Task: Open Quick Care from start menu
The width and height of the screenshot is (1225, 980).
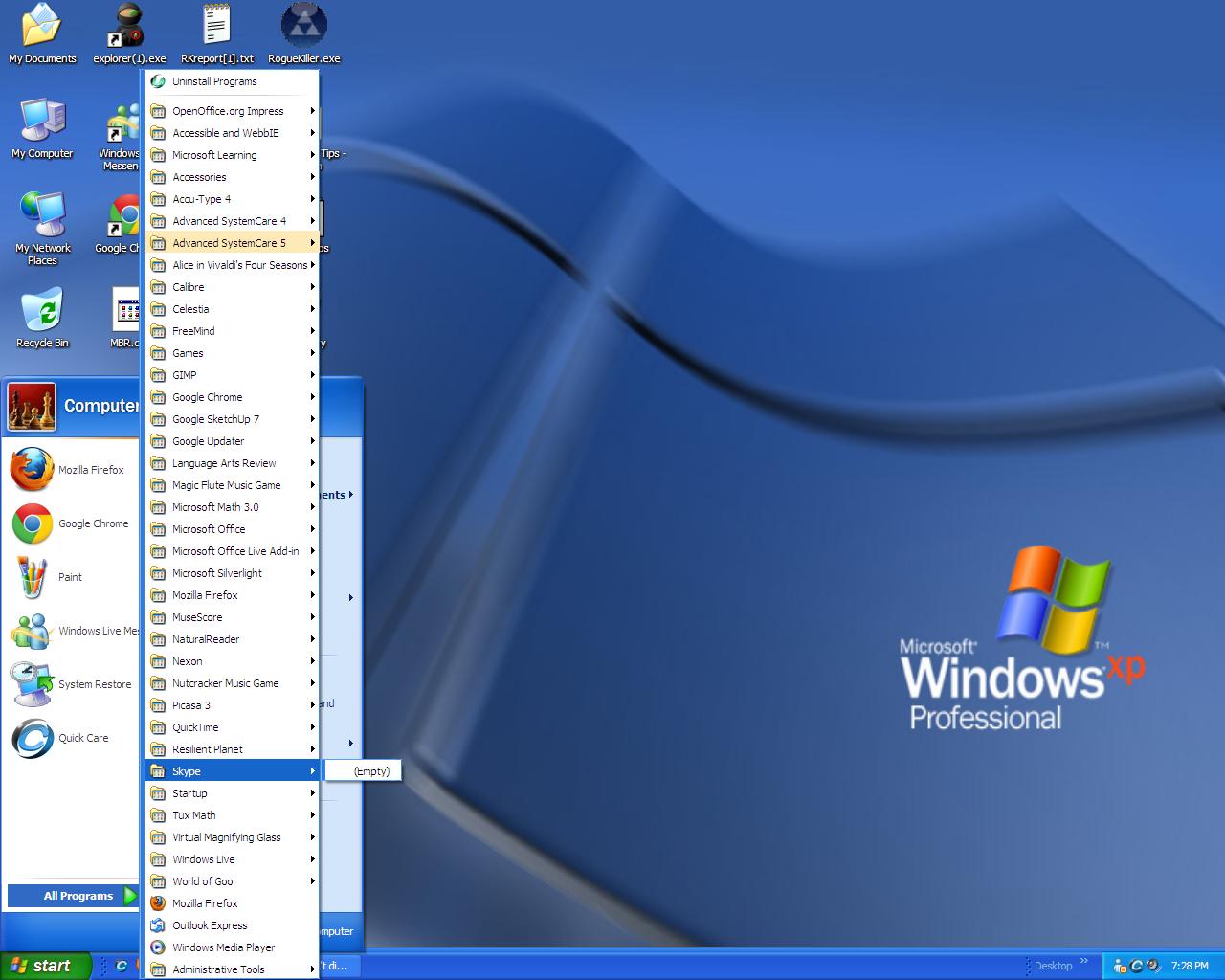Action: click(x=72, y=738)
